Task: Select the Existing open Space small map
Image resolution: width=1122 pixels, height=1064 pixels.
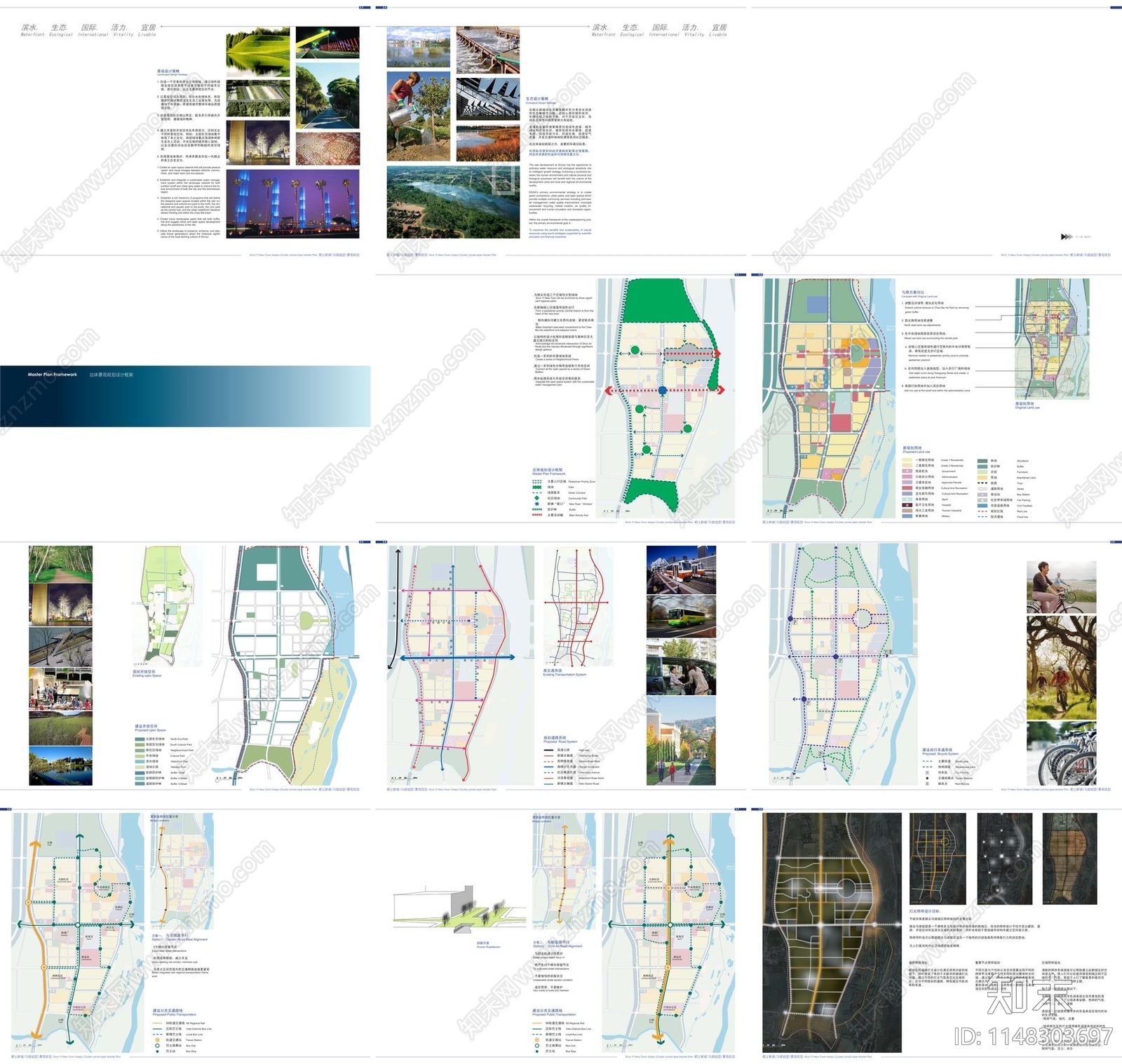Action: (x=168, y=606)
